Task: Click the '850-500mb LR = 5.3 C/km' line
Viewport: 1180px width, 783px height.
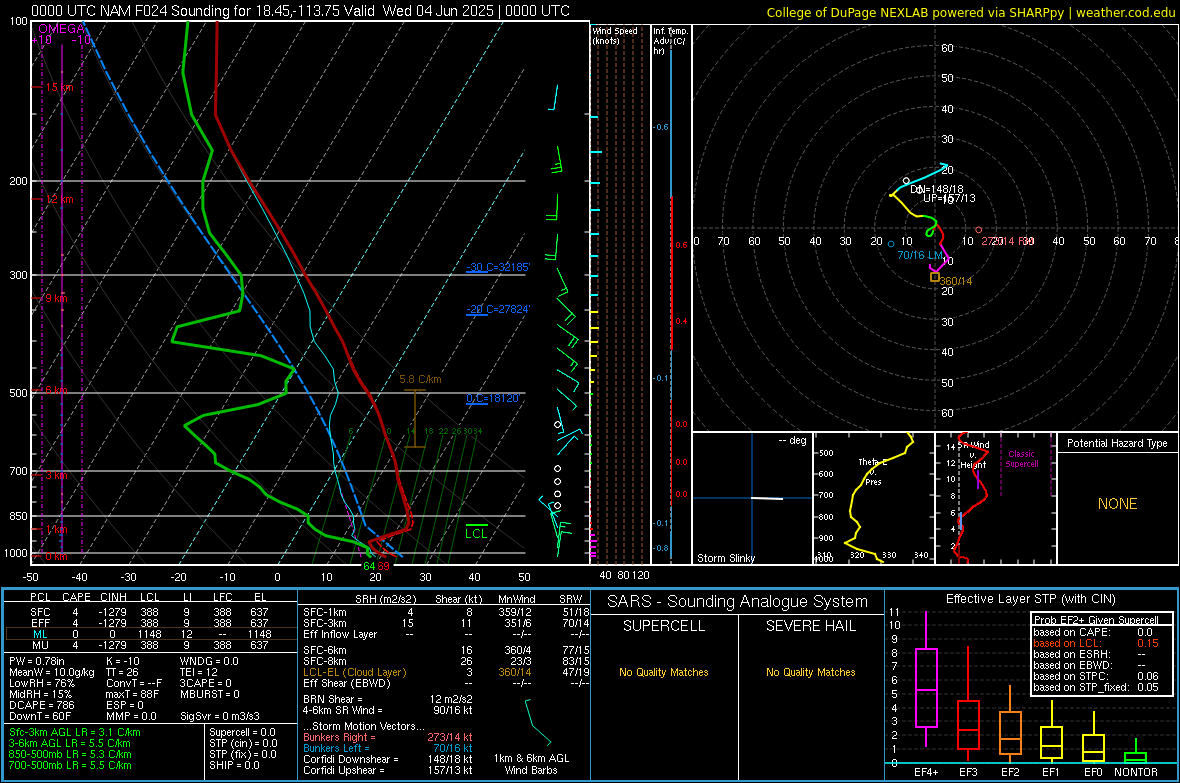Action: [x=70, y=754]
